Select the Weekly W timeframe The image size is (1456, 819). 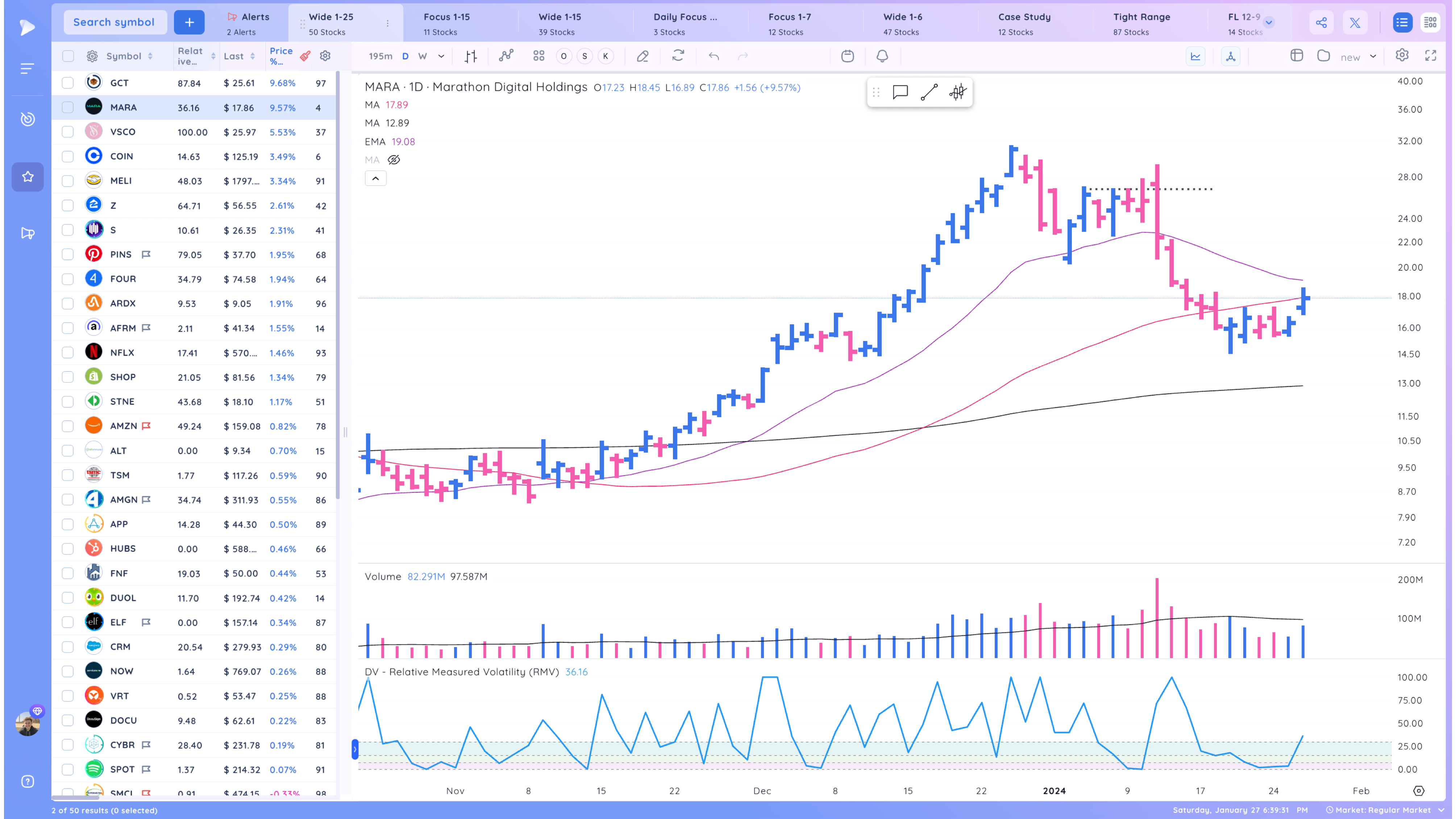422,56
